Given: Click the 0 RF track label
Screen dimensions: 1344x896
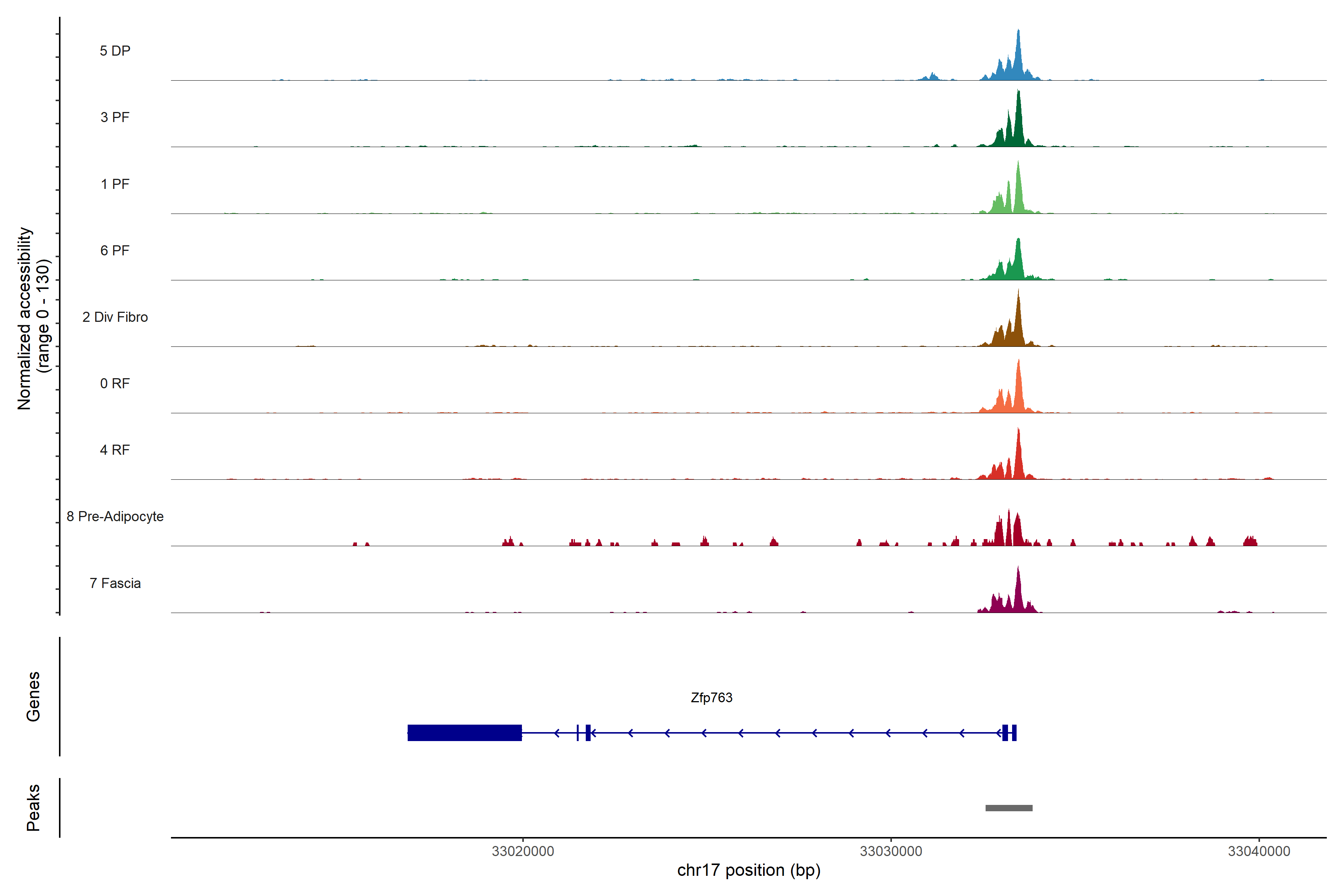Looking at the screenshot, I should [x=115, y=383].
